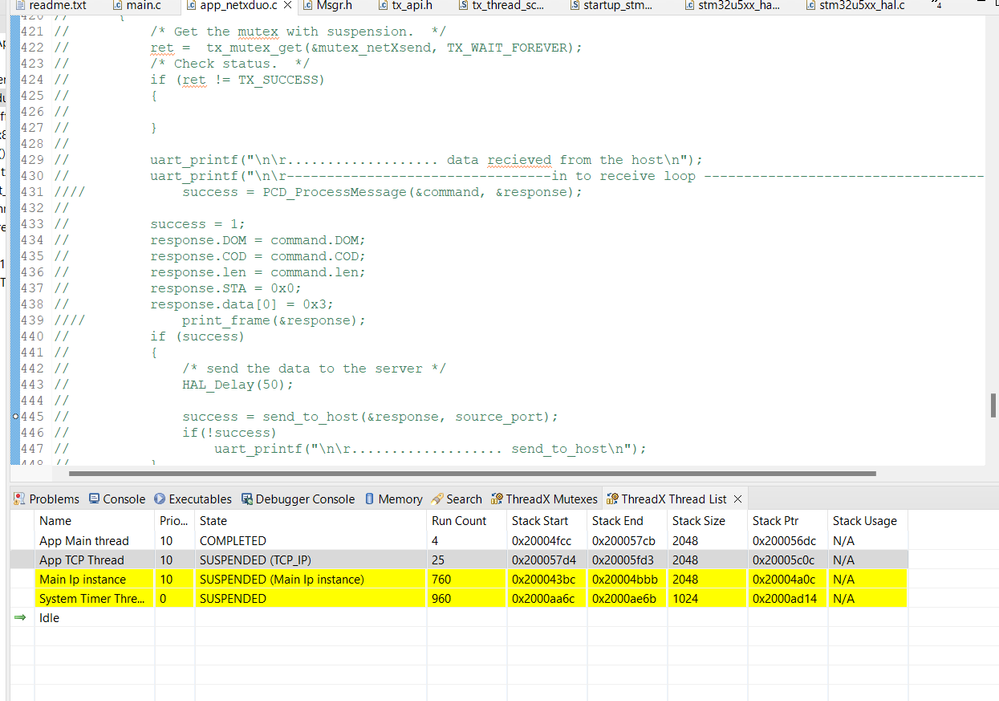
Task: Sort by the Prio... column header
Action: (x=175, y=521)
